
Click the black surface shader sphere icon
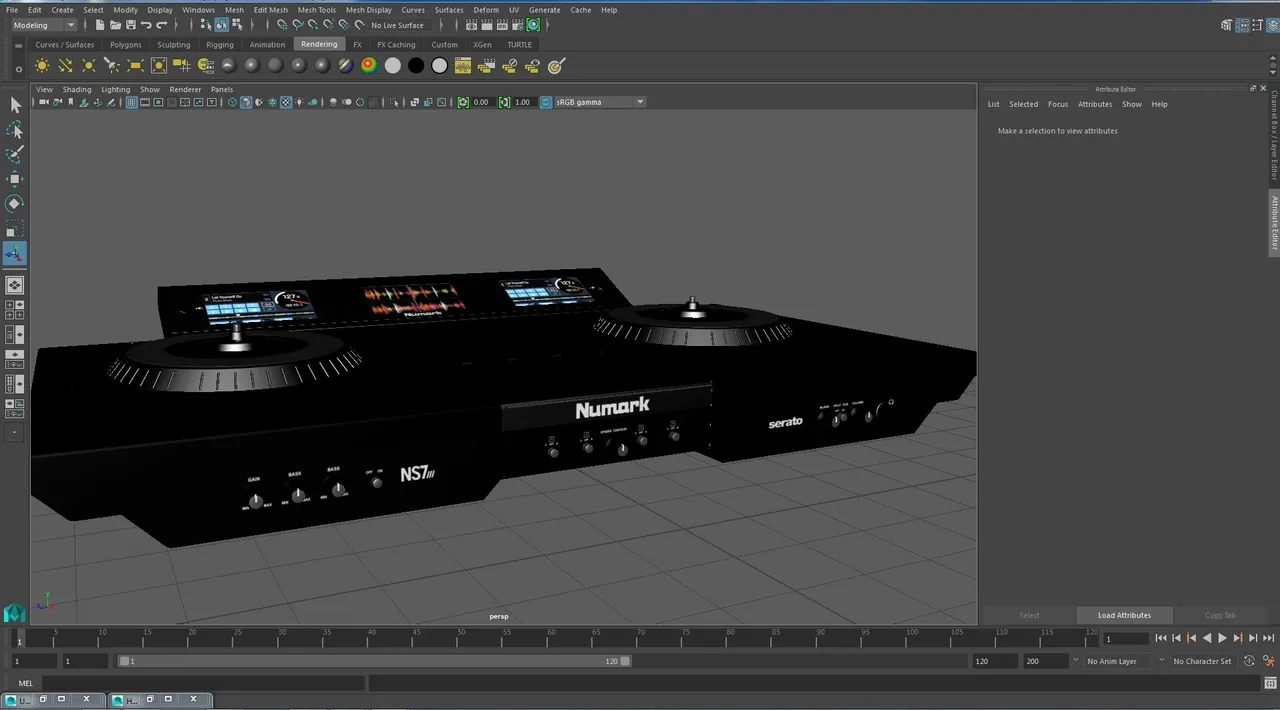pos(416,65)
